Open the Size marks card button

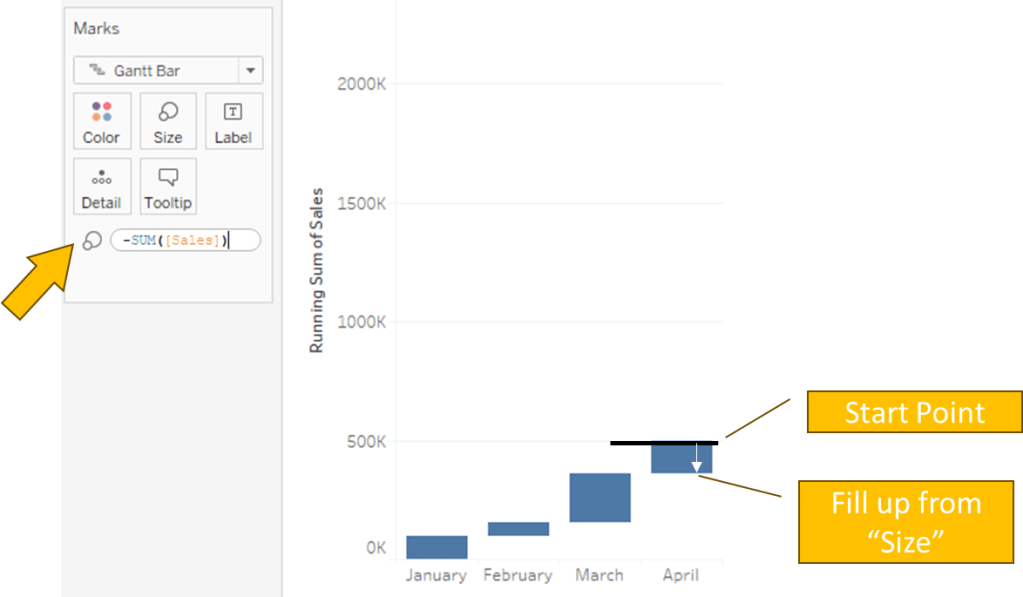(167, 121)
